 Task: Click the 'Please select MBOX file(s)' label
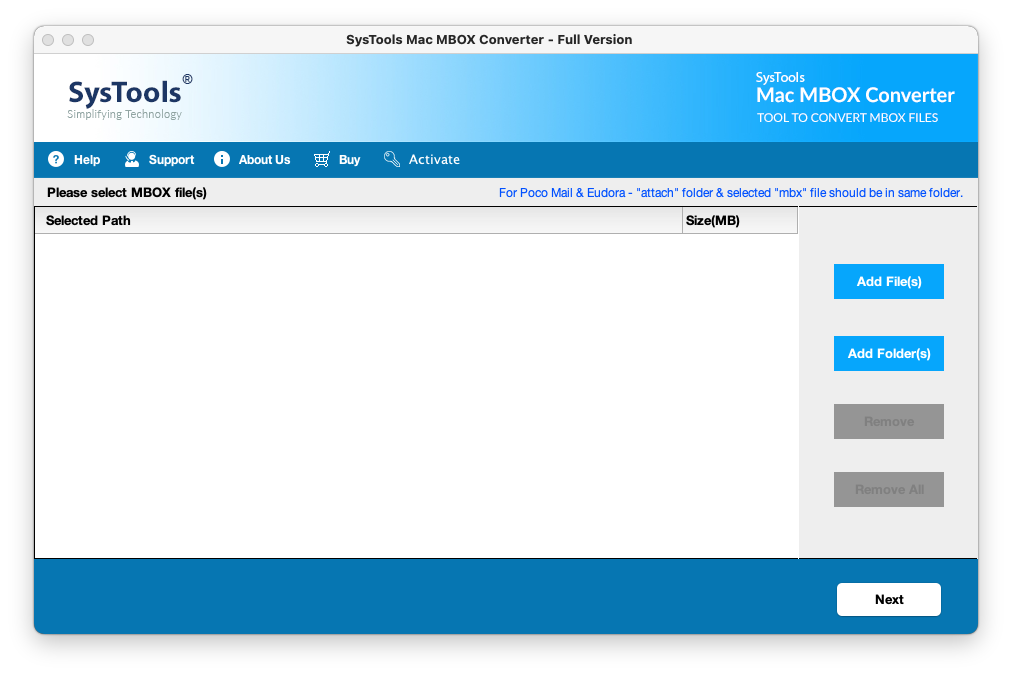click(126, 192)
